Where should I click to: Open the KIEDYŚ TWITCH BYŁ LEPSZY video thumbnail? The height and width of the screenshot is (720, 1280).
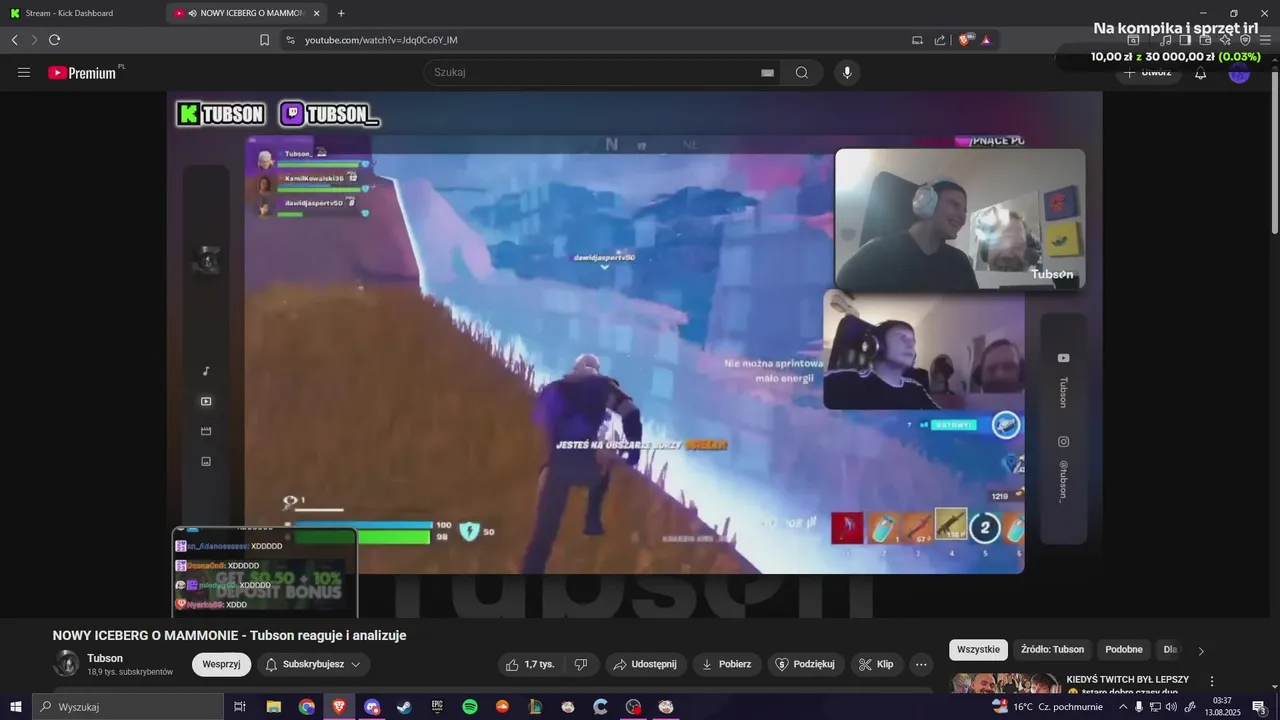point(1005,683)
